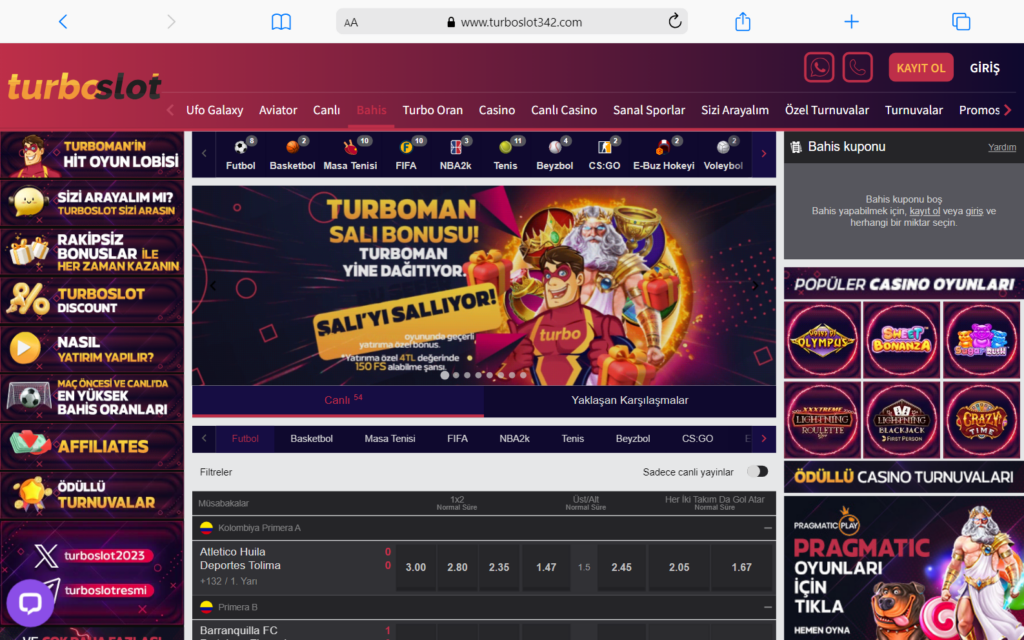Show more sports icons to the right

763,154
